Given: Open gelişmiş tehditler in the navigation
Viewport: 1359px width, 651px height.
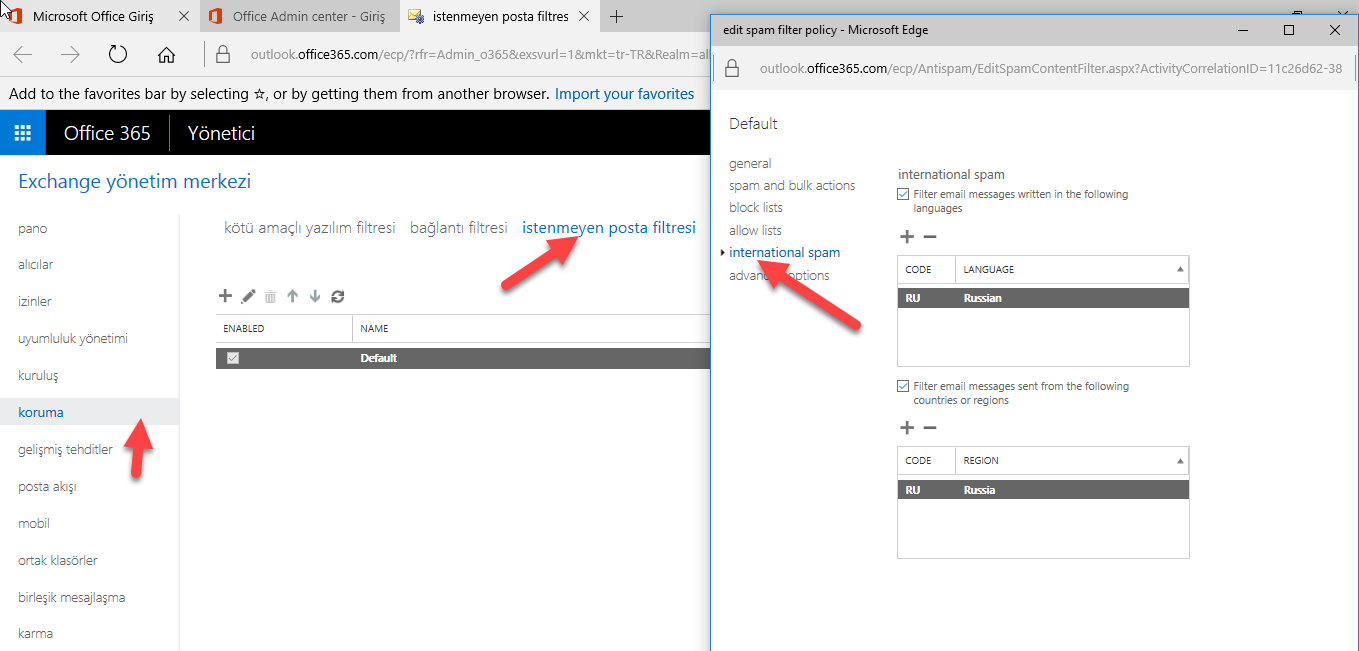Looking at the screenshot, I should point(65,449).
